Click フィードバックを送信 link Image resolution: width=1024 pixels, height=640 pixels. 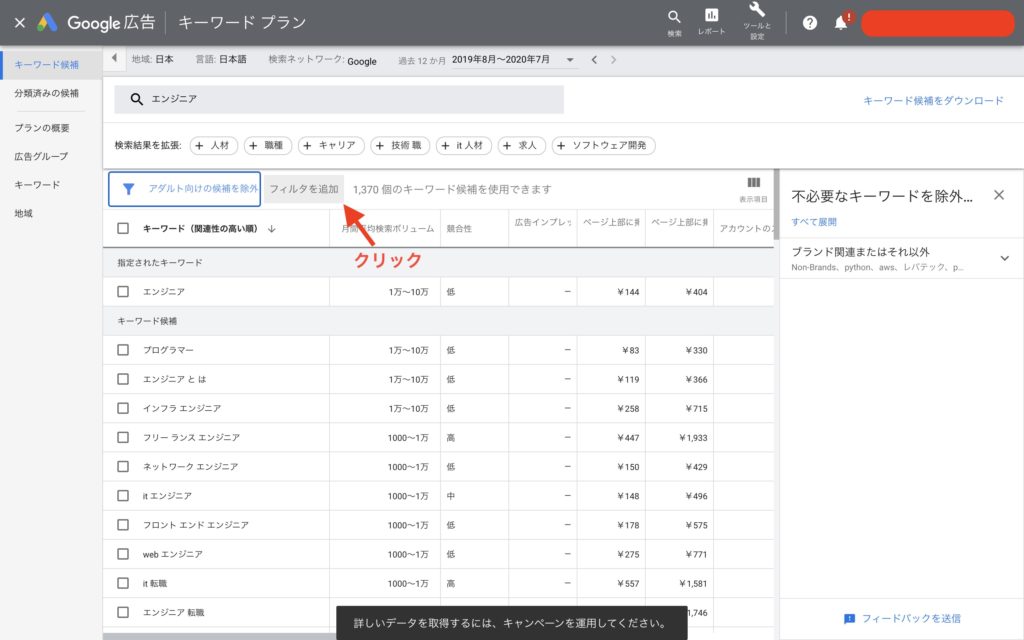pos(911,618)
